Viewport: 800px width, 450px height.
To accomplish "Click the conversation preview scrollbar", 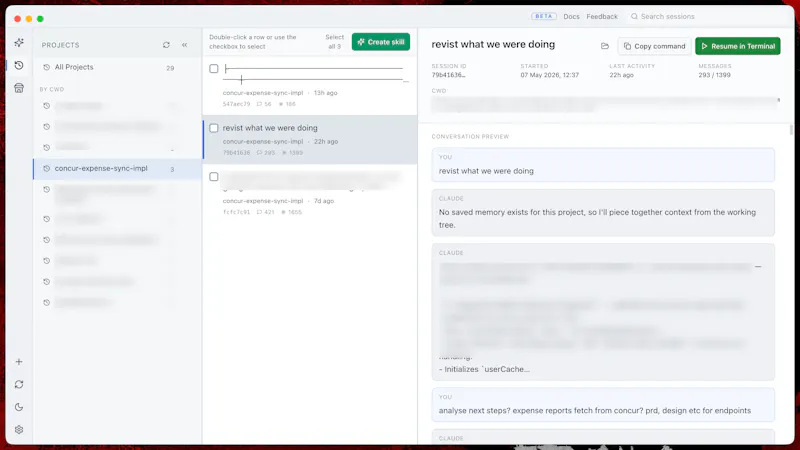I will coord(791,130).
